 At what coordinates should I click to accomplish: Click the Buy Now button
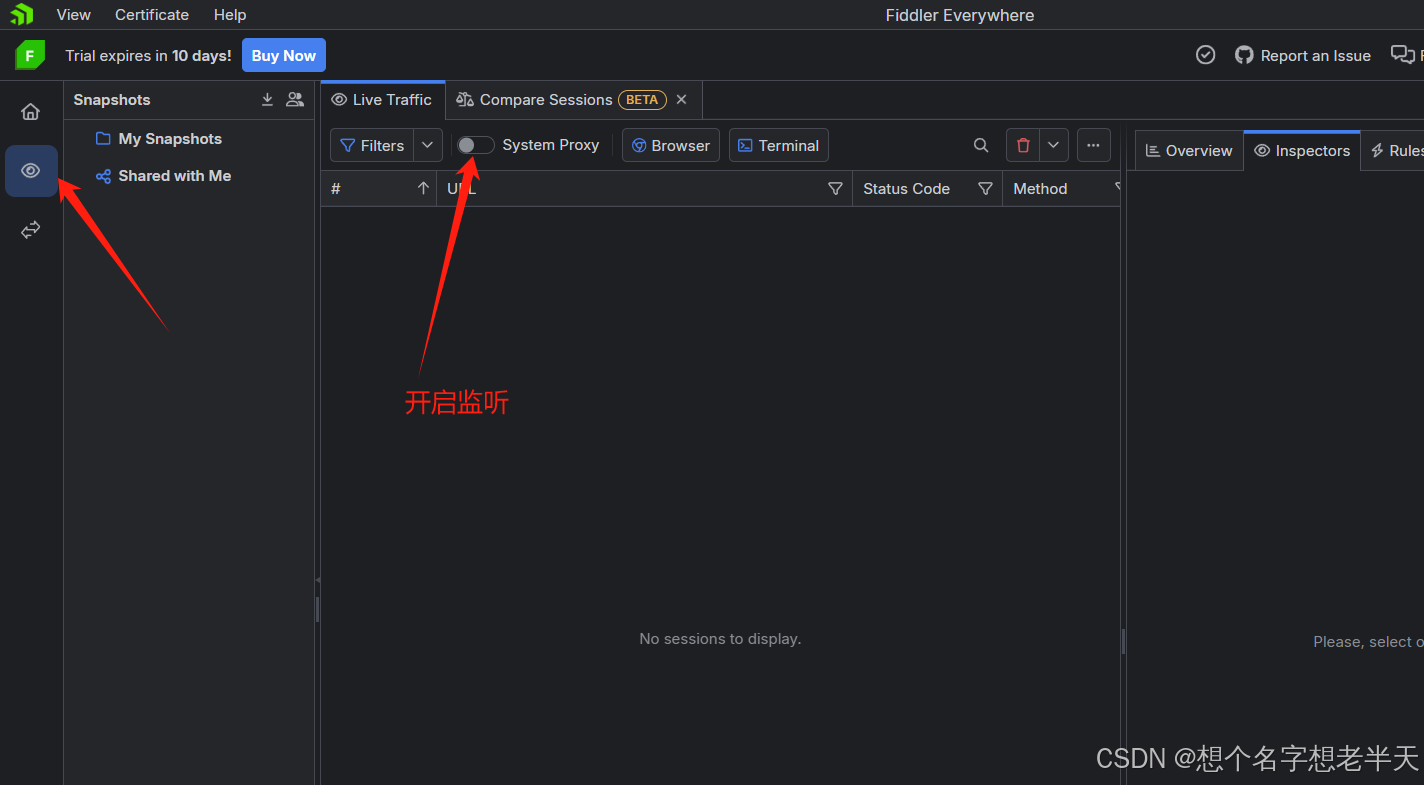tap(284, 56)
